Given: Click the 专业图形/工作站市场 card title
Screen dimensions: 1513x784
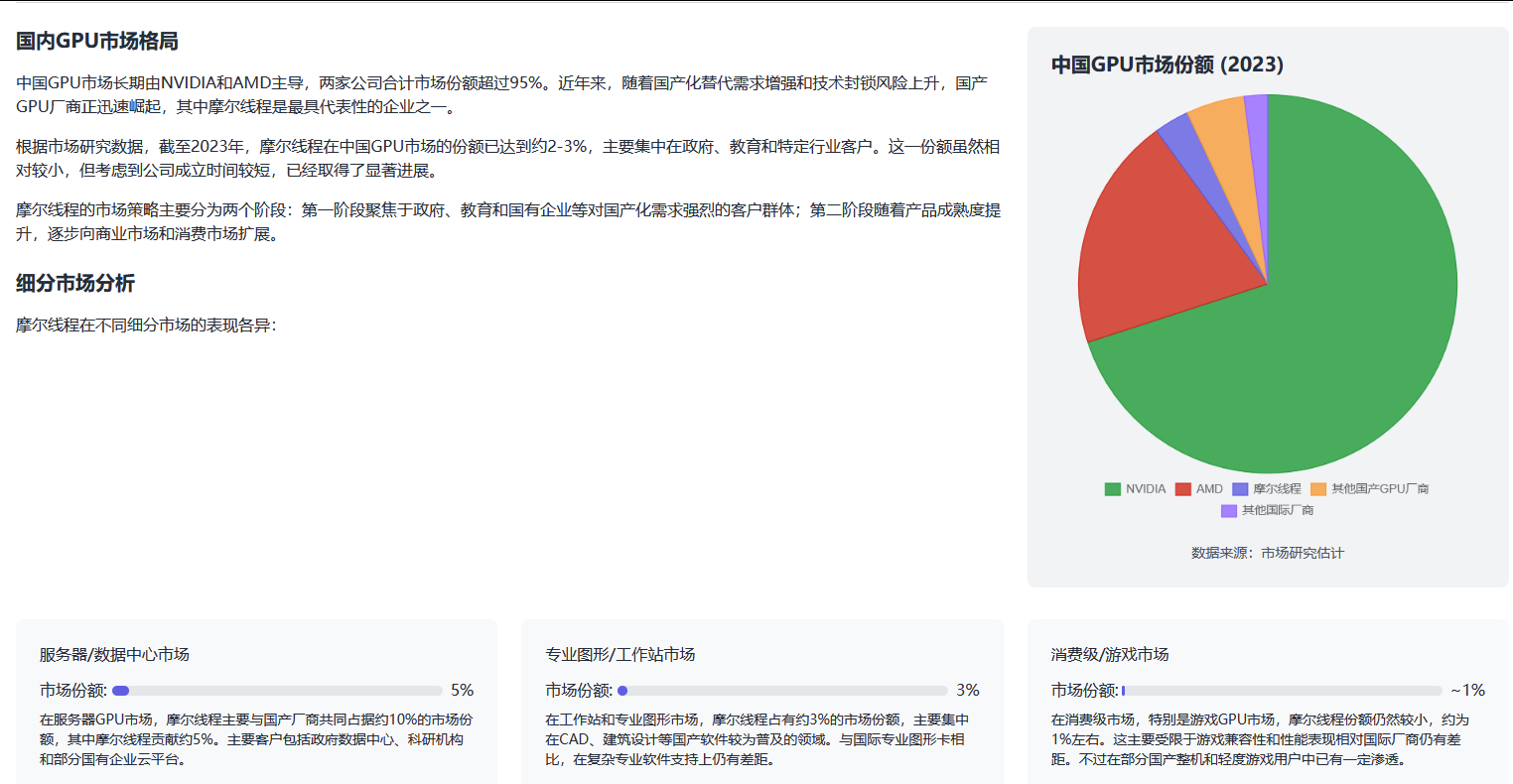Looking at the screenshot, I should [x=620, y=654].
